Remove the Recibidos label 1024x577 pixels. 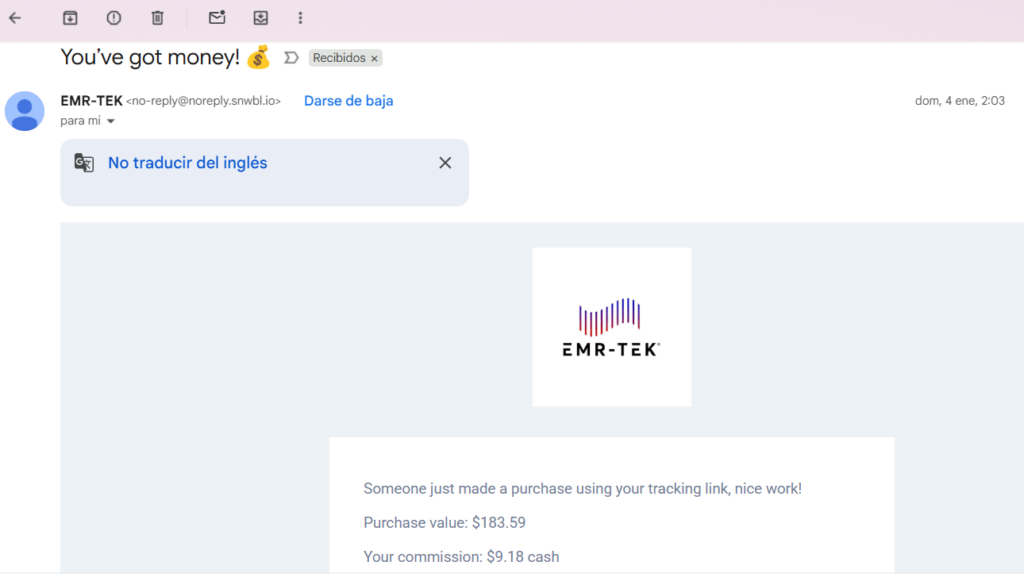click(x=375, y=59)
